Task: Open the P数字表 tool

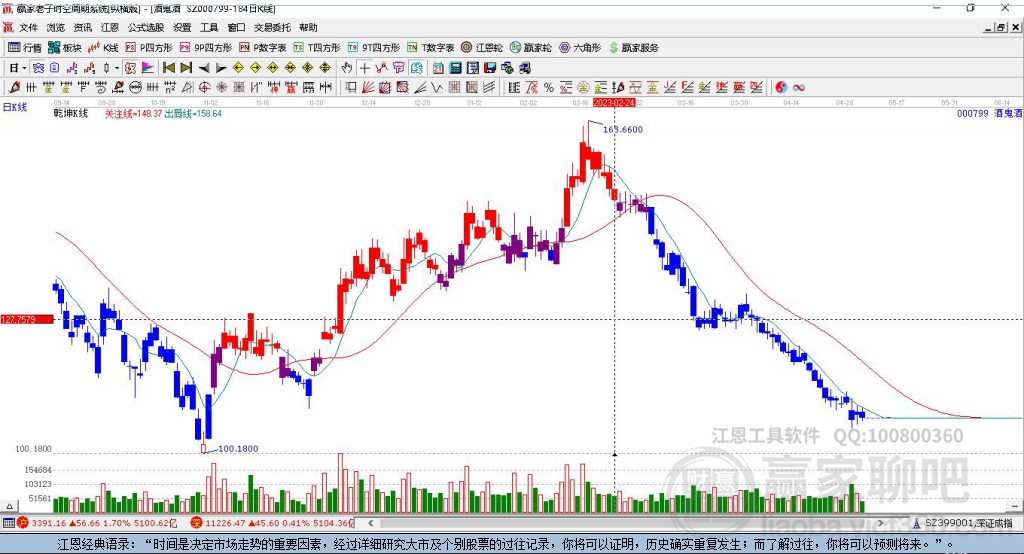Action: coord(263,48)
